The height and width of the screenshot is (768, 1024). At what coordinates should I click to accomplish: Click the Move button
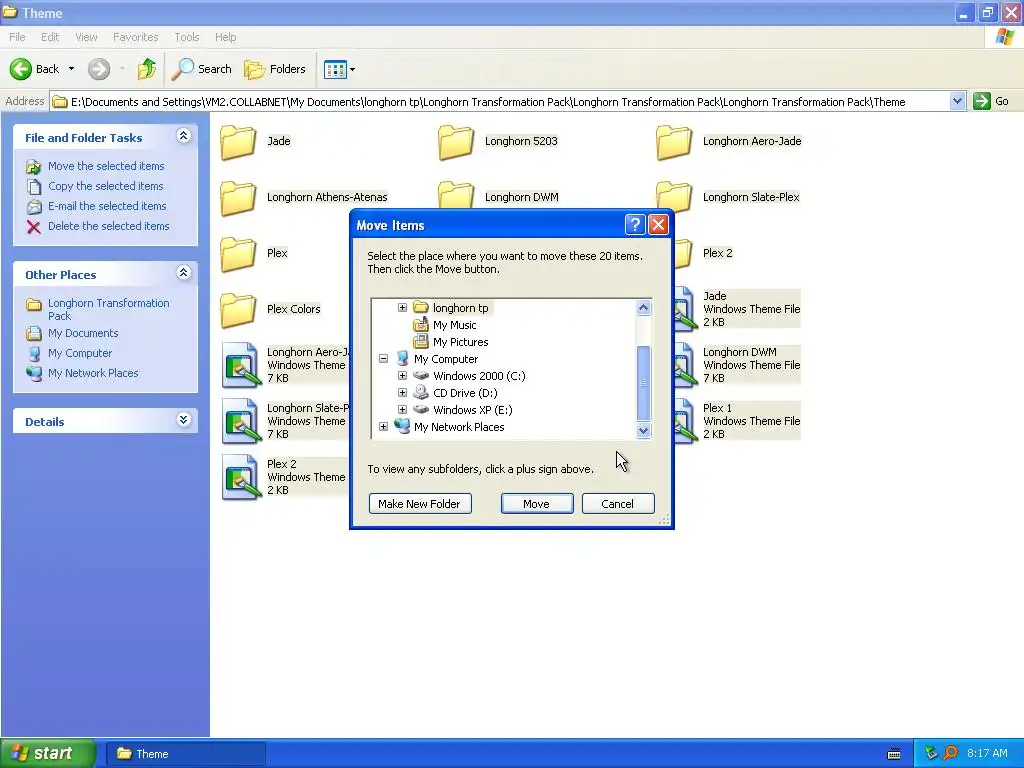(x=537, y=504)
